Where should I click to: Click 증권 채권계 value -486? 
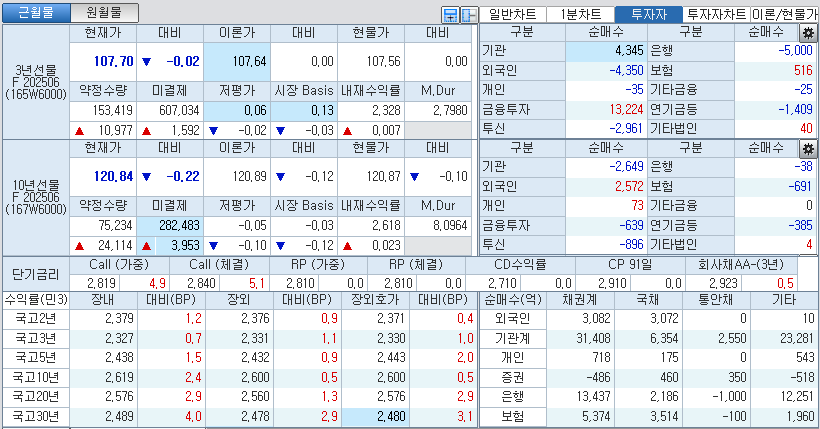tap(580, 378)
